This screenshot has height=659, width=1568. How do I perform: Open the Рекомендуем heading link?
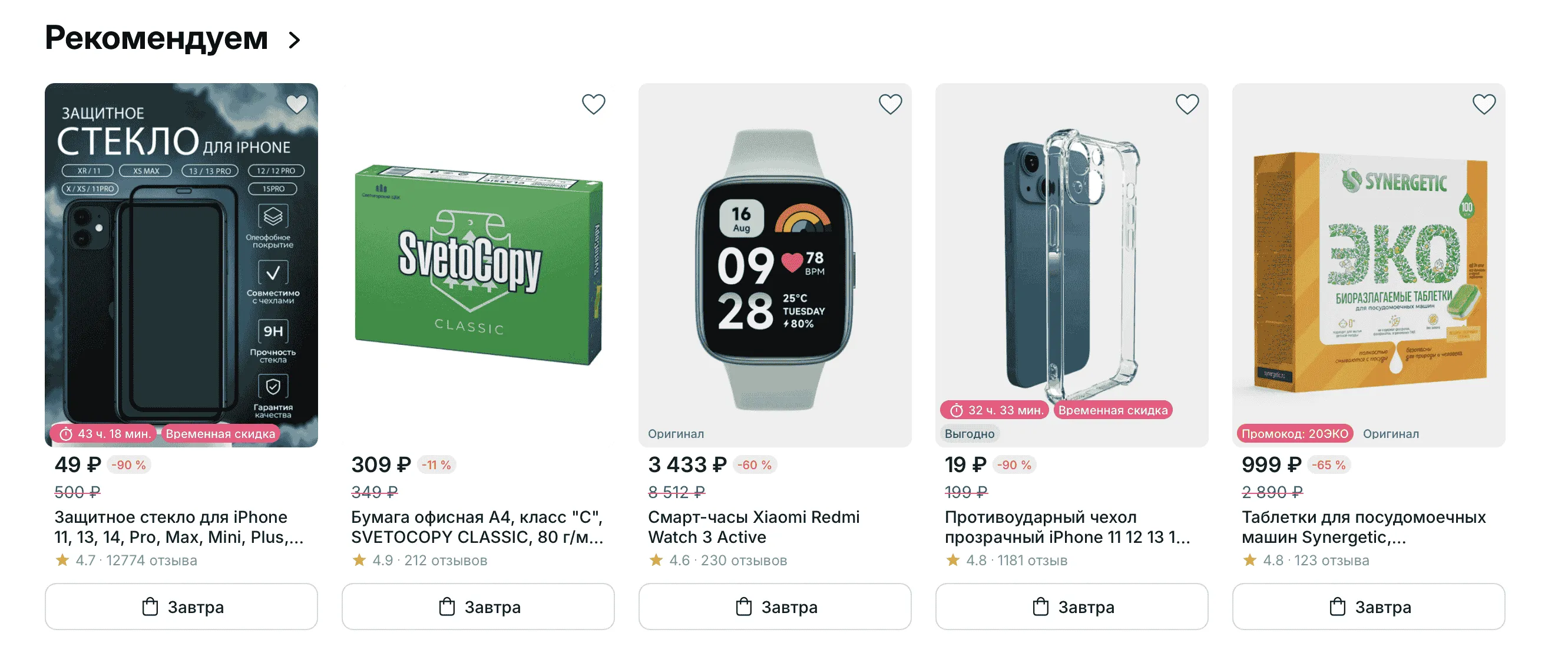click(157, 38)
